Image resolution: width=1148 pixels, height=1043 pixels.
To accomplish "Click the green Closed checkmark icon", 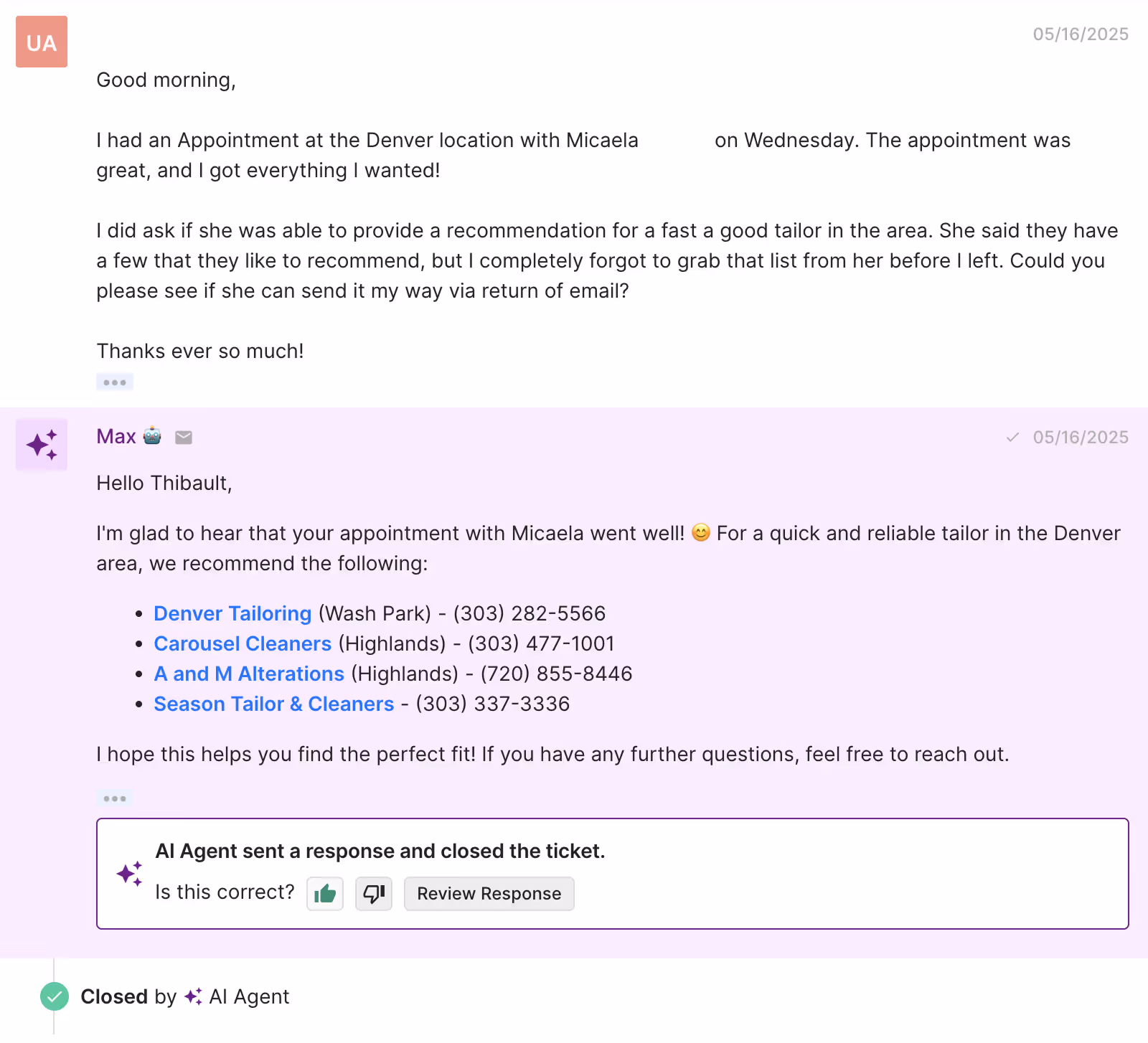I will (55, 996).
